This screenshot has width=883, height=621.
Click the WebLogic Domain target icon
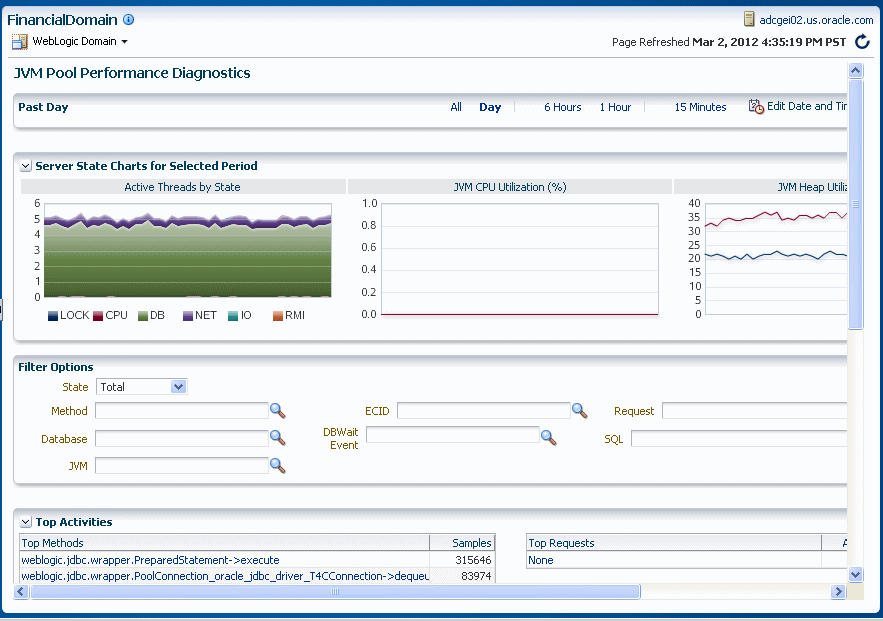20,42
